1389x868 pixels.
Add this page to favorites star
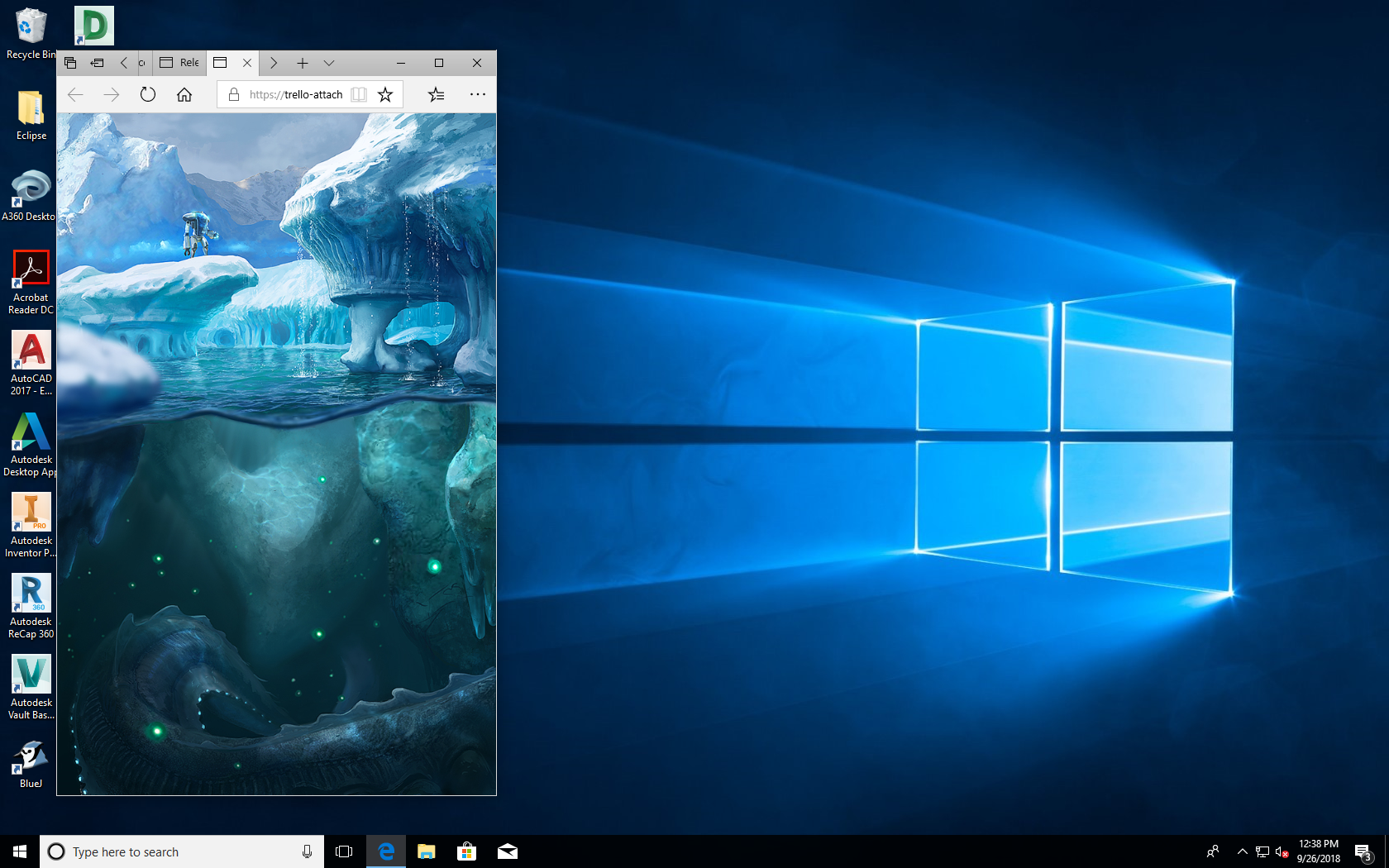point(385,95)
